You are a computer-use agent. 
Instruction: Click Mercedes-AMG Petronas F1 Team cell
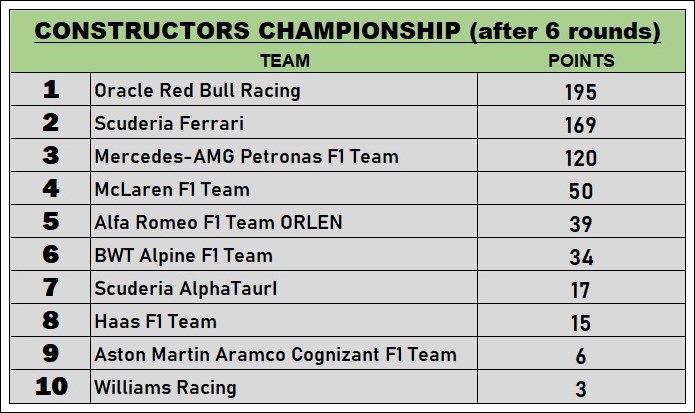point(284,156)
